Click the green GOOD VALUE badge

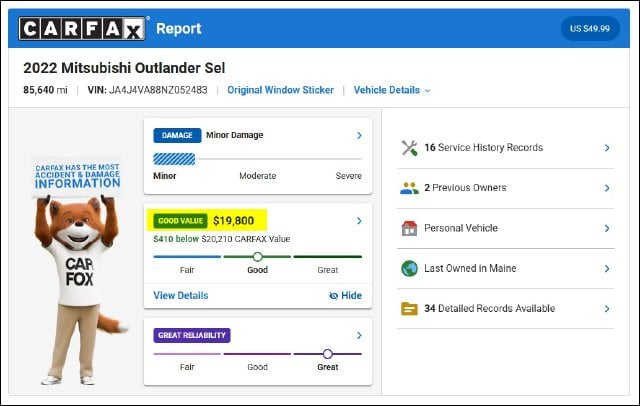(x=180, y=221)
